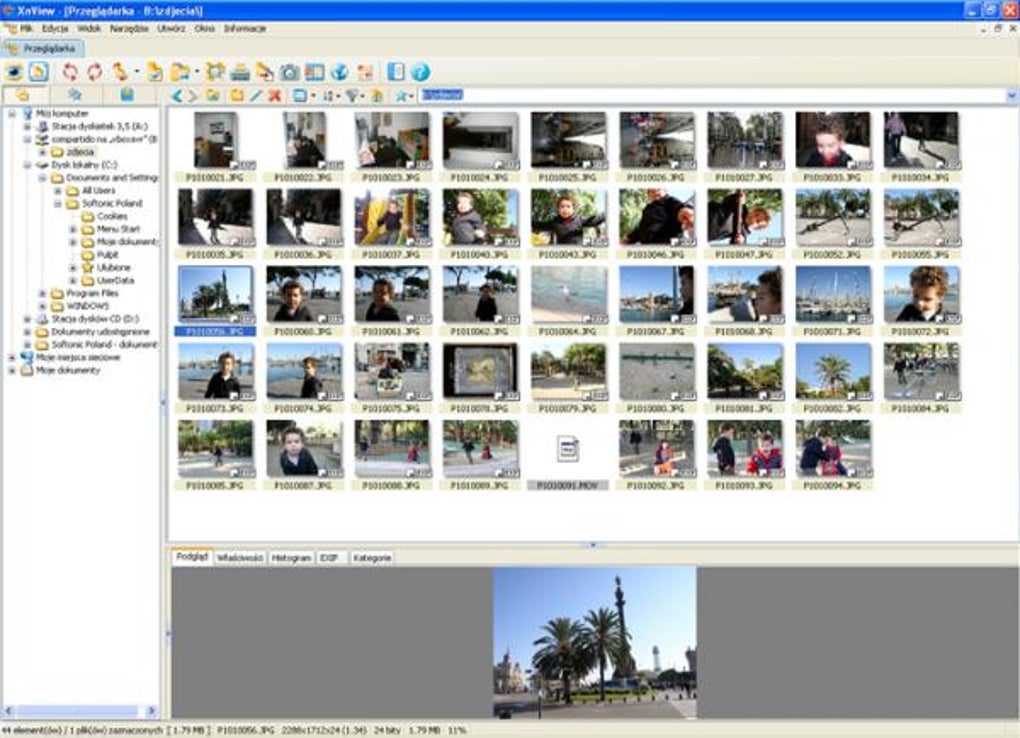Open the Edycja menu

point(55,29)
